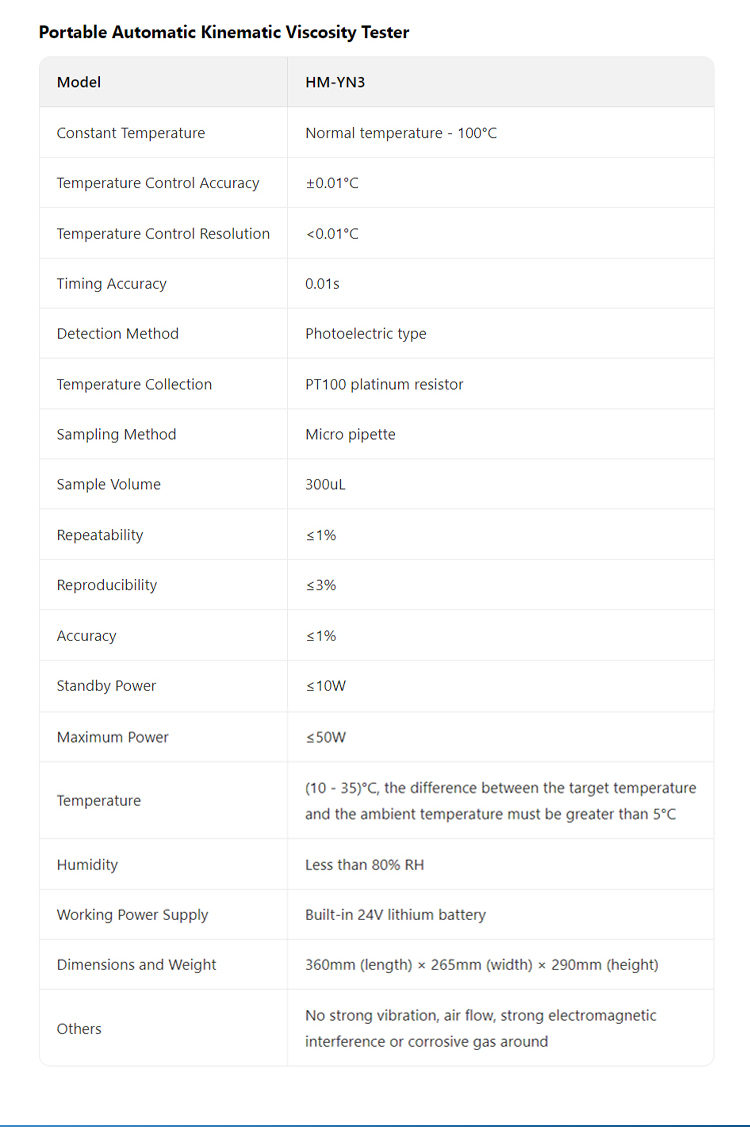Click the Built-in 24V lithium battery text
This screenshot has width=750, height=1127.
point(395,914)
